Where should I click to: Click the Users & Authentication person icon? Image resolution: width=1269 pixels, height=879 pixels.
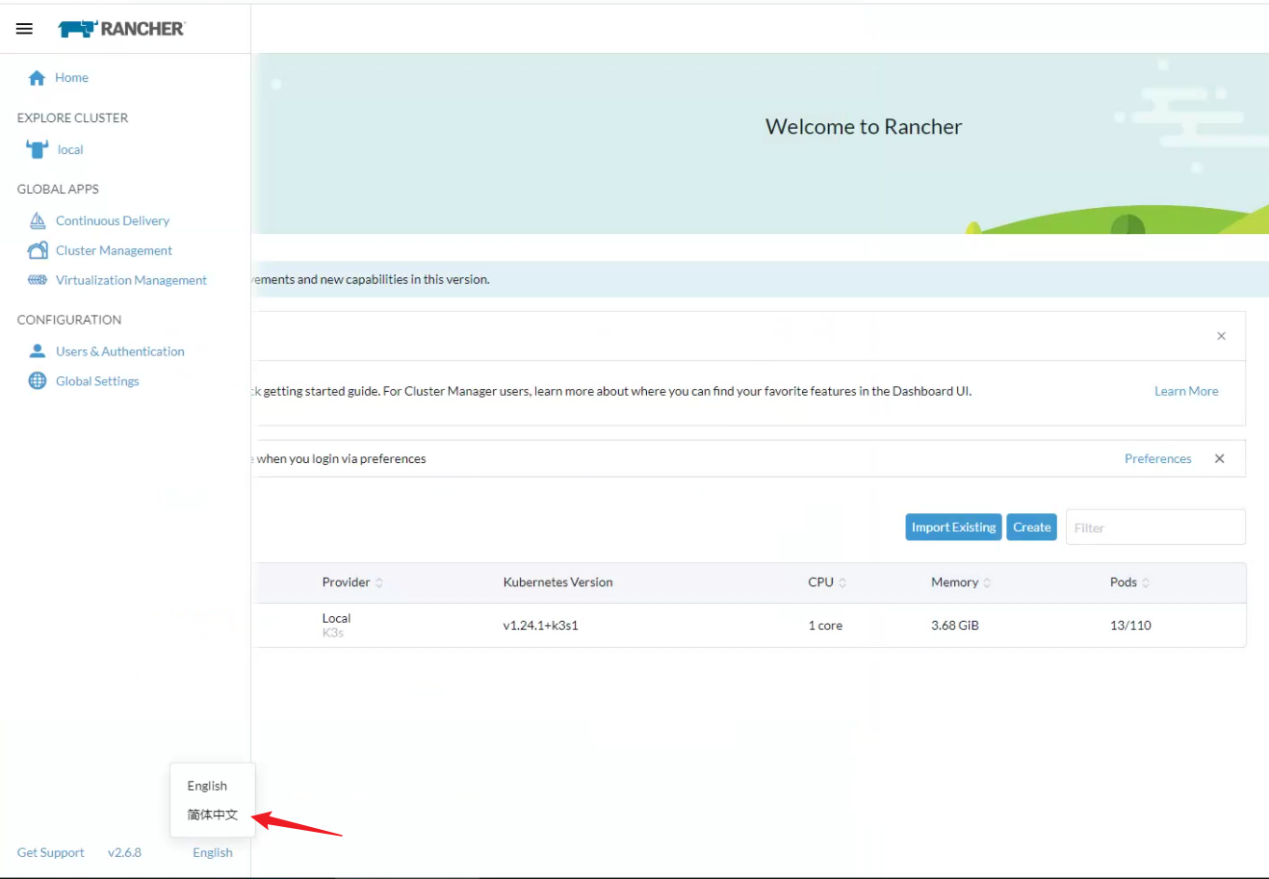(x=38, y=352)
